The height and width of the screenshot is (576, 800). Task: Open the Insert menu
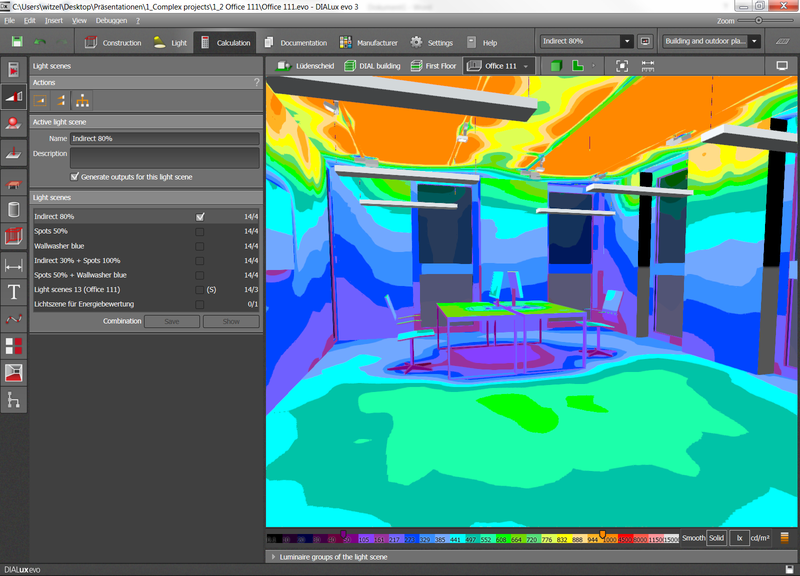click(x=52, y=18)
